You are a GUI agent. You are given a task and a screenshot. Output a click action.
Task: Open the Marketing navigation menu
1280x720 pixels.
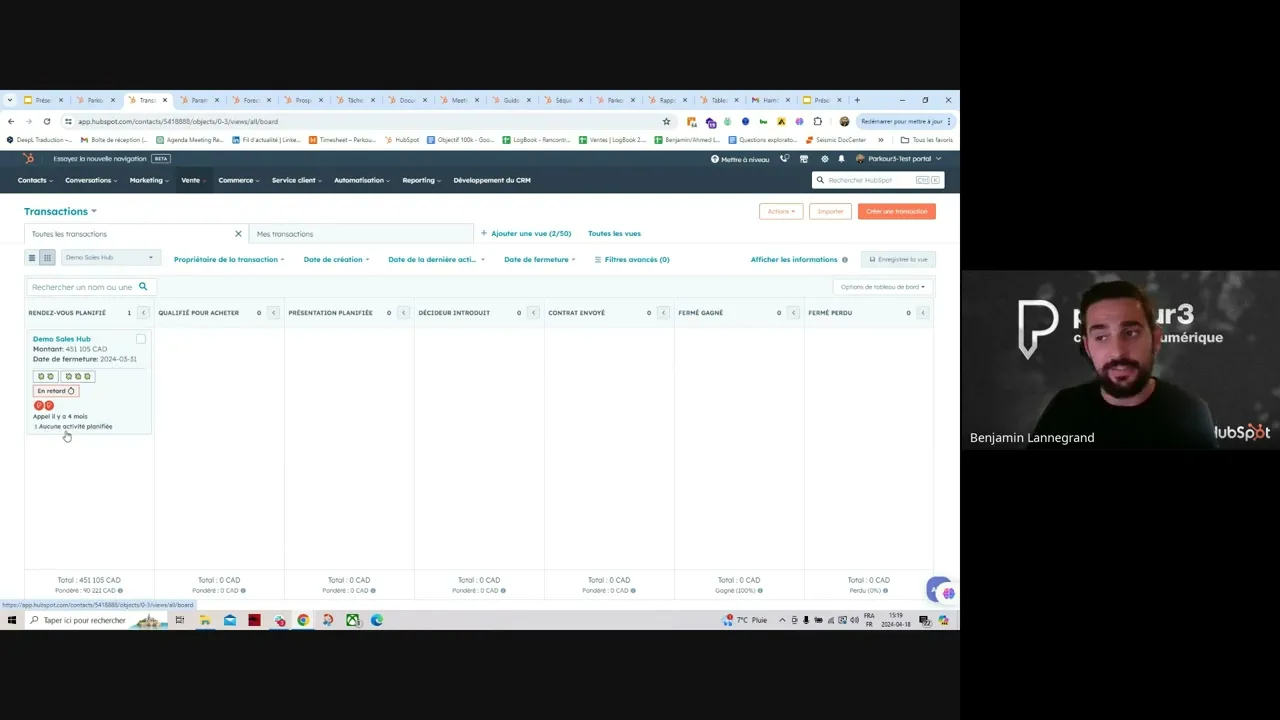pos(149,180)
